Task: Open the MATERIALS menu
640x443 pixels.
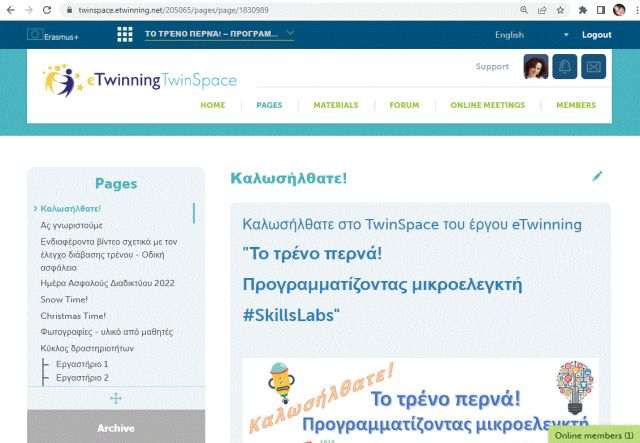Action: pyautogui.click(x=336, y=105)
